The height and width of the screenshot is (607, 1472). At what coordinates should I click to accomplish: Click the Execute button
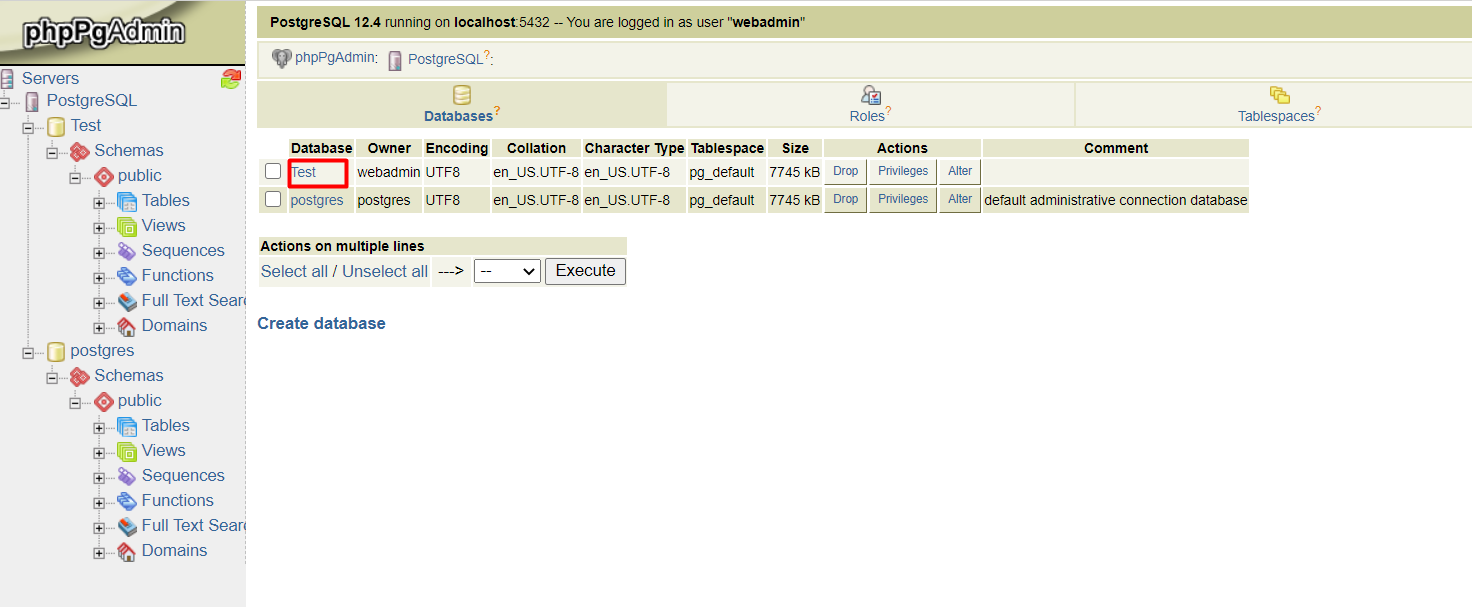pos(586,271)
